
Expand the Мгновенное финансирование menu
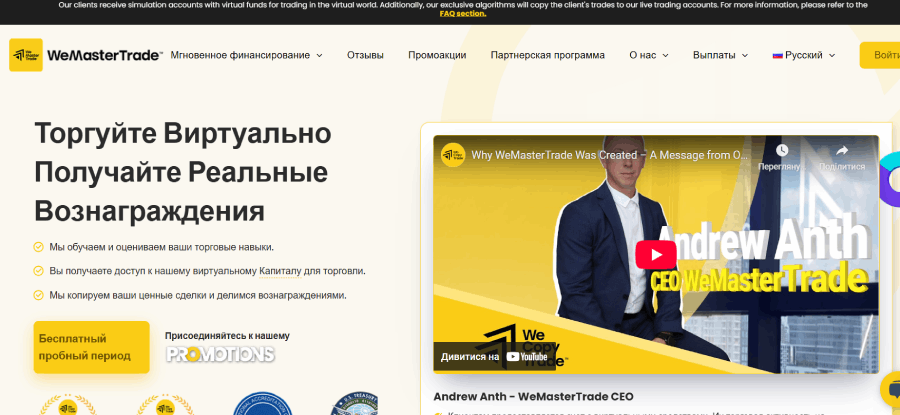[x=246, y=56]
